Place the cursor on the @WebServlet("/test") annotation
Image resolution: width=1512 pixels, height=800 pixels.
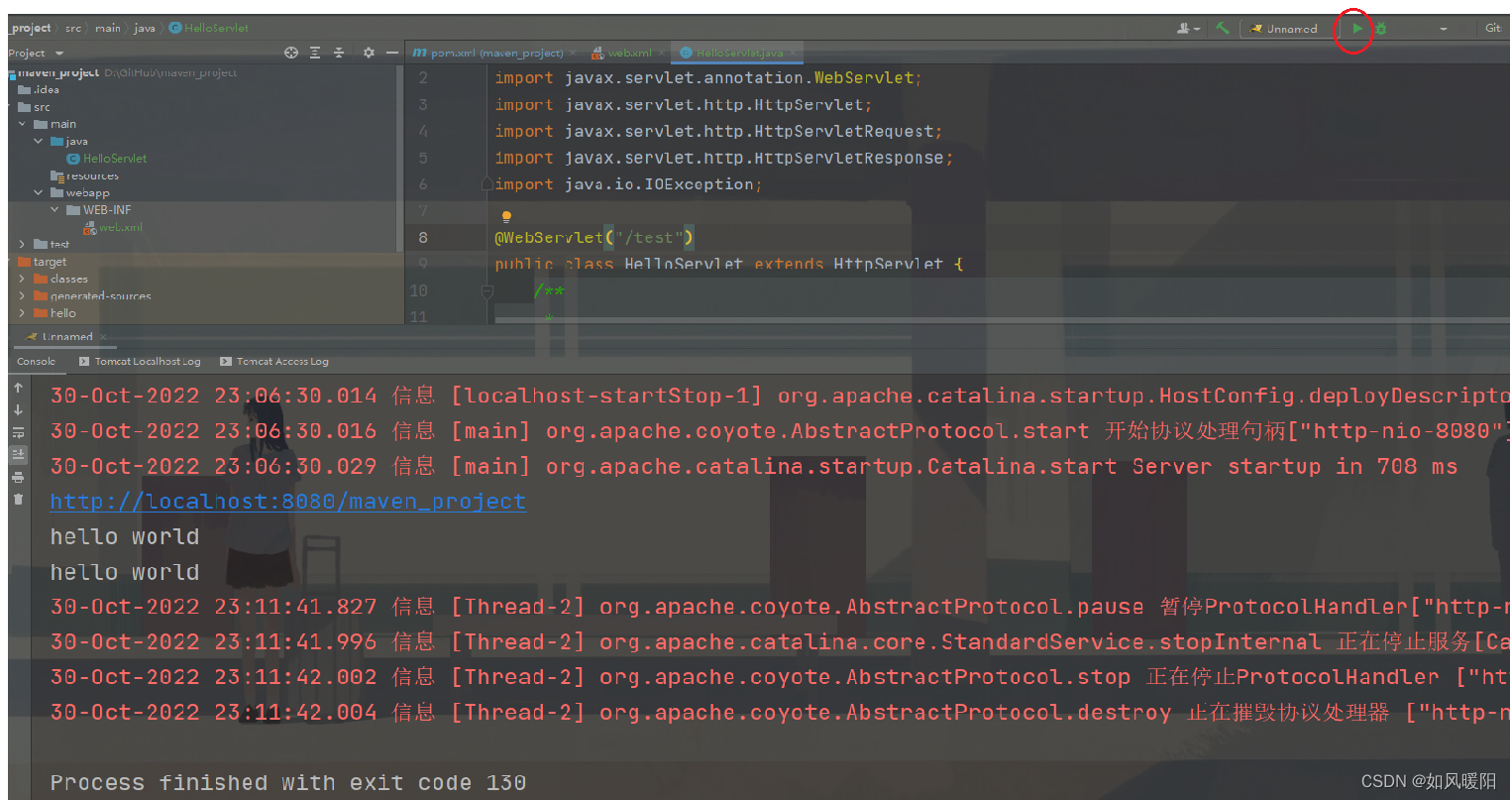(x=594, y=238)
